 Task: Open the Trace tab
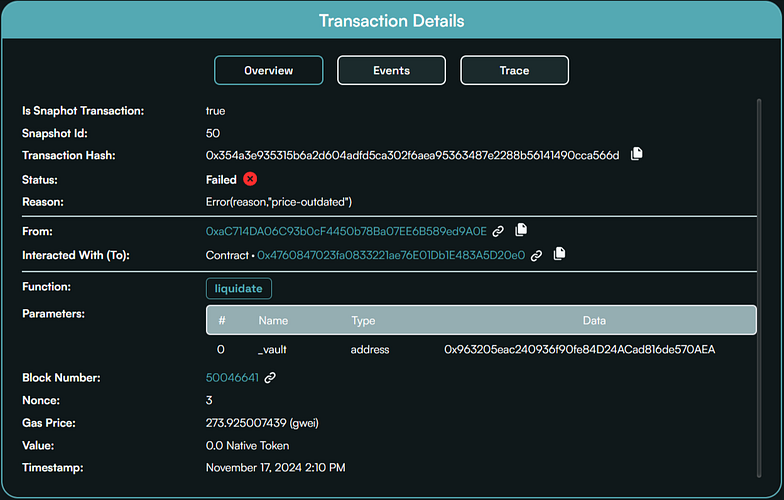click(514, 70)
